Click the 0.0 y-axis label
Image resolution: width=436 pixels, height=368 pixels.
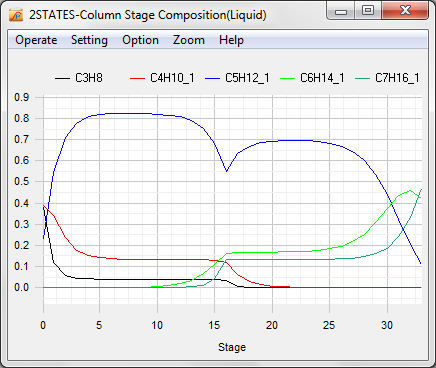[x=22, y=287]
